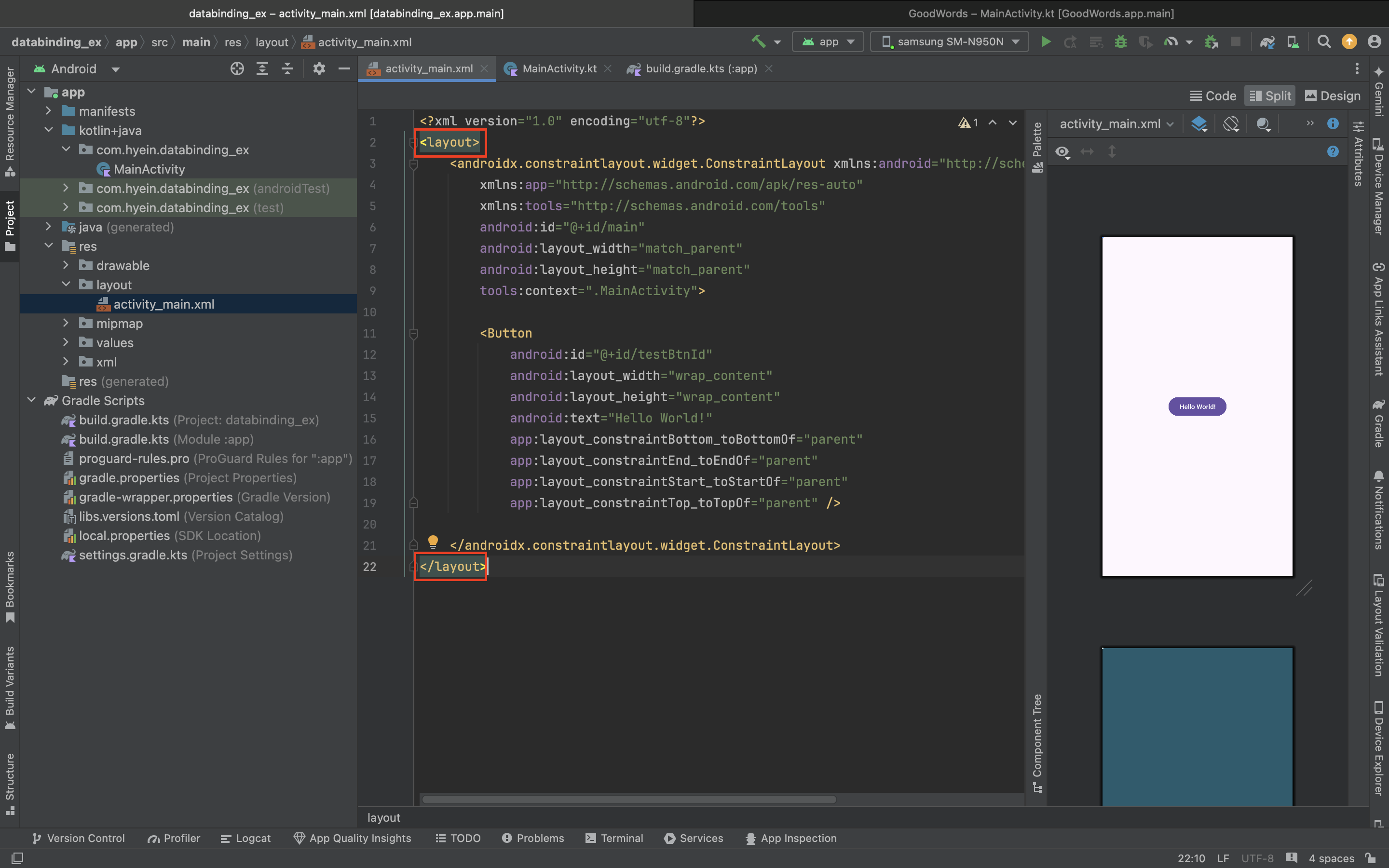Screen dimensions: 1389x868
Task: Click the orientation rotate icon in preview
Action: click(1231, 124)
